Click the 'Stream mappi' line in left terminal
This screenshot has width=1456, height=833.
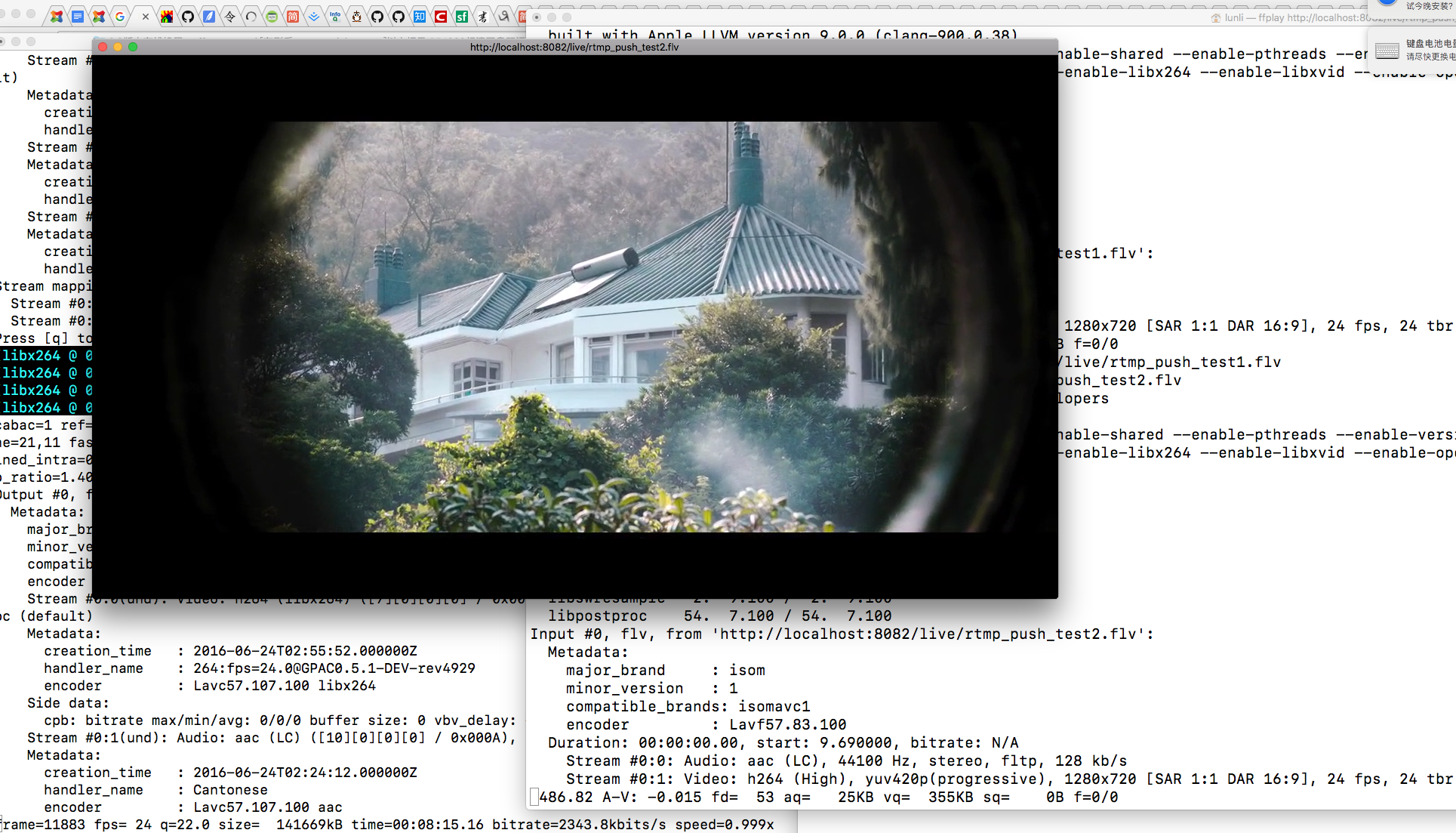46,286
